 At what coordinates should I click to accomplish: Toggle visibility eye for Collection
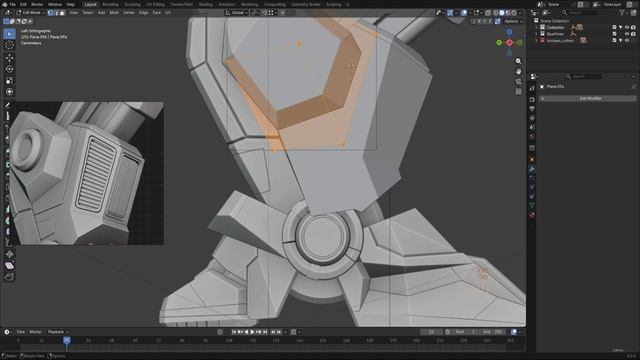627,27
